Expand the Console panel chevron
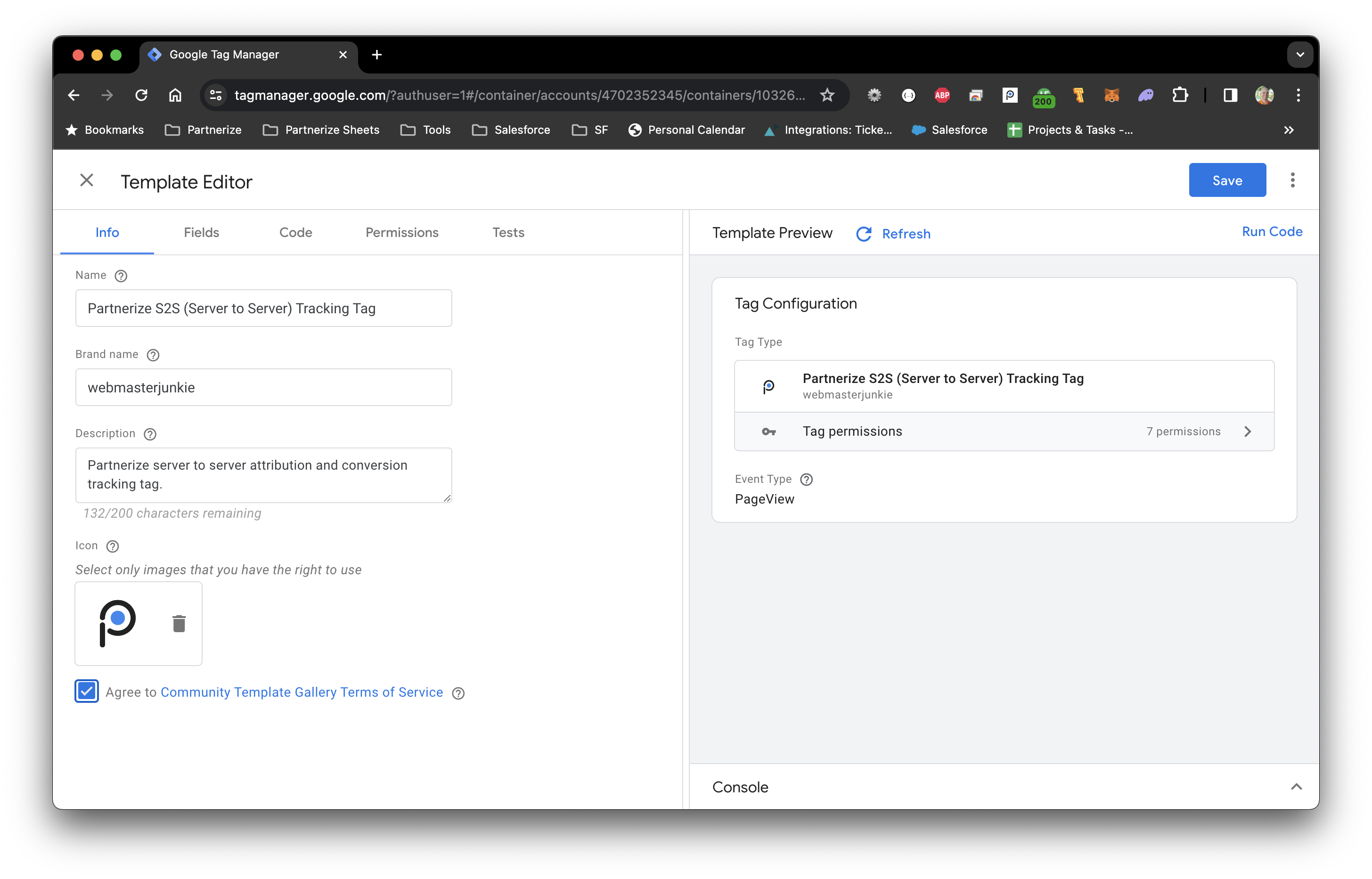The width and height of the screenshot is (1372, 879). 1296,787
